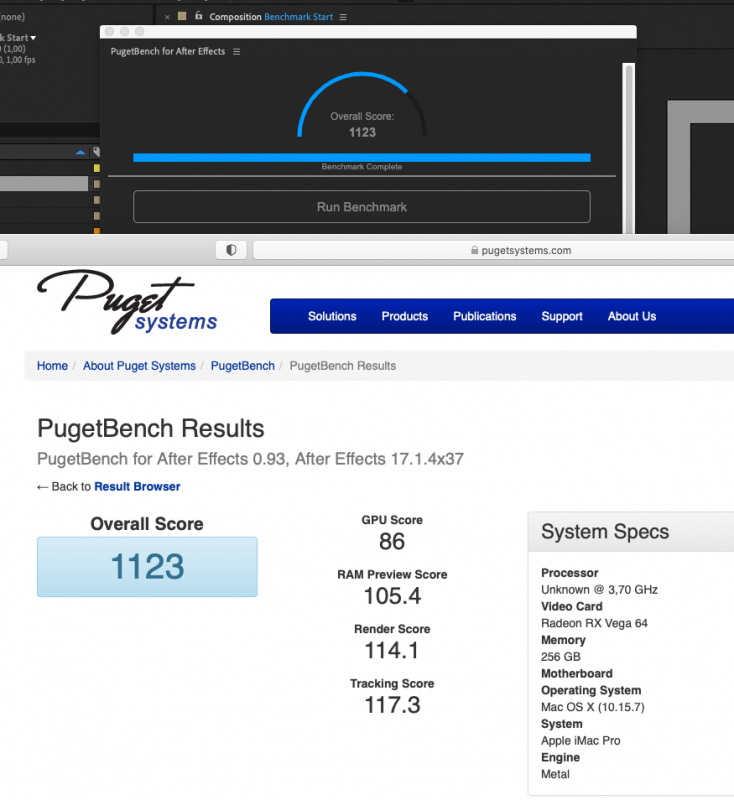Click the engine value 'Metal'

pyautogui.click(x=555, y=774)
